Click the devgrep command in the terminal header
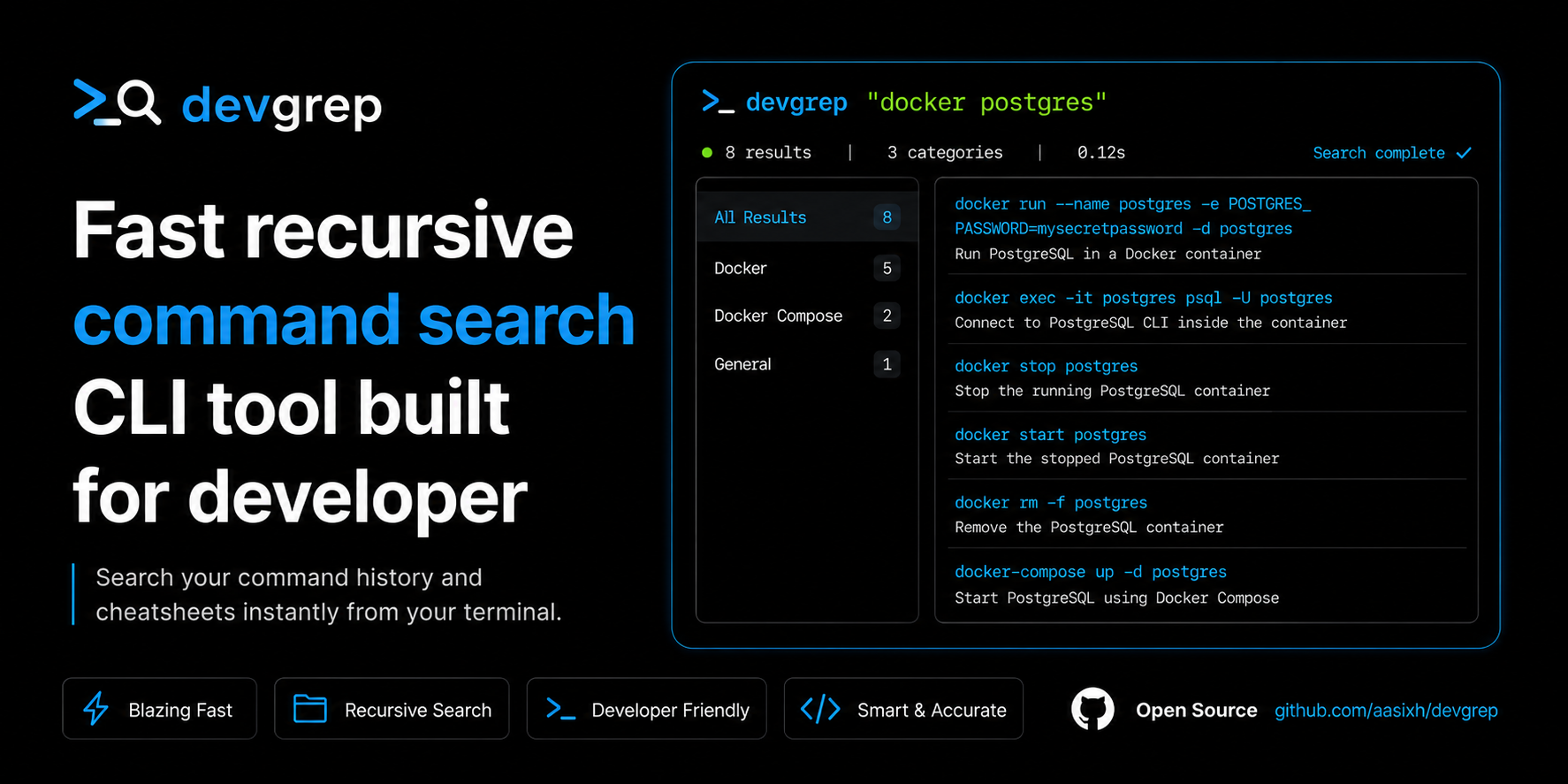 (x=796, y=103)
